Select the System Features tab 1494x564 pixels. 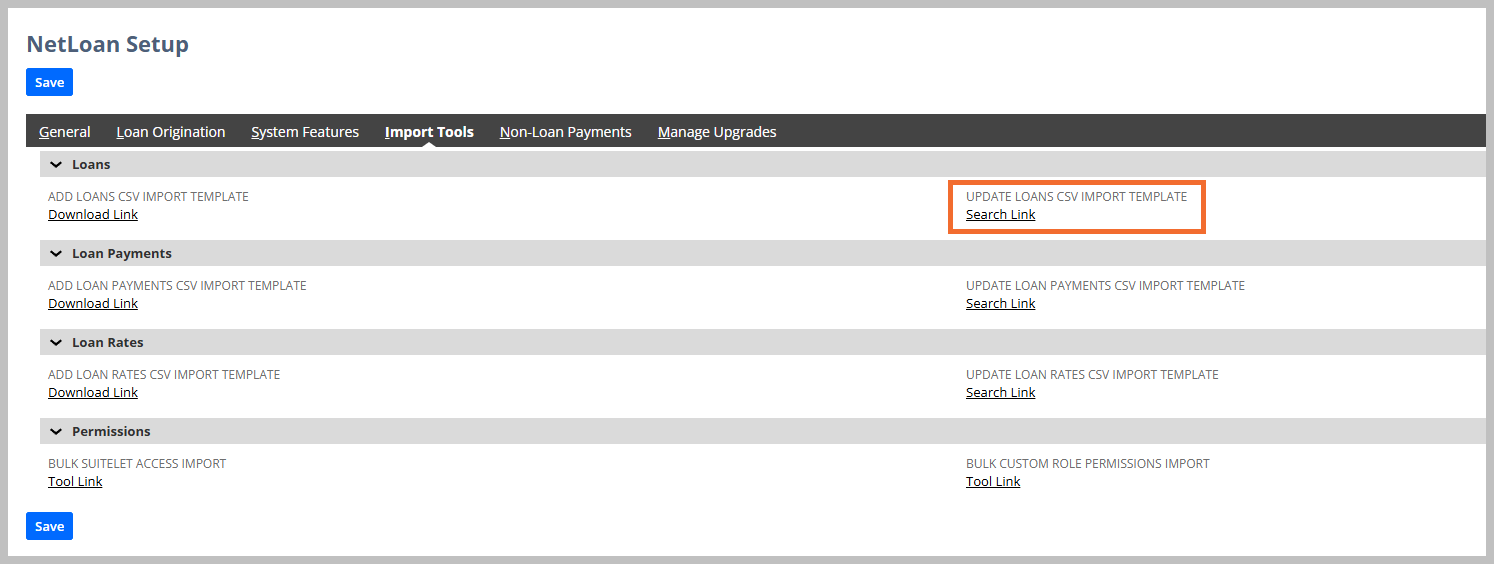click(x=305, y=132)
